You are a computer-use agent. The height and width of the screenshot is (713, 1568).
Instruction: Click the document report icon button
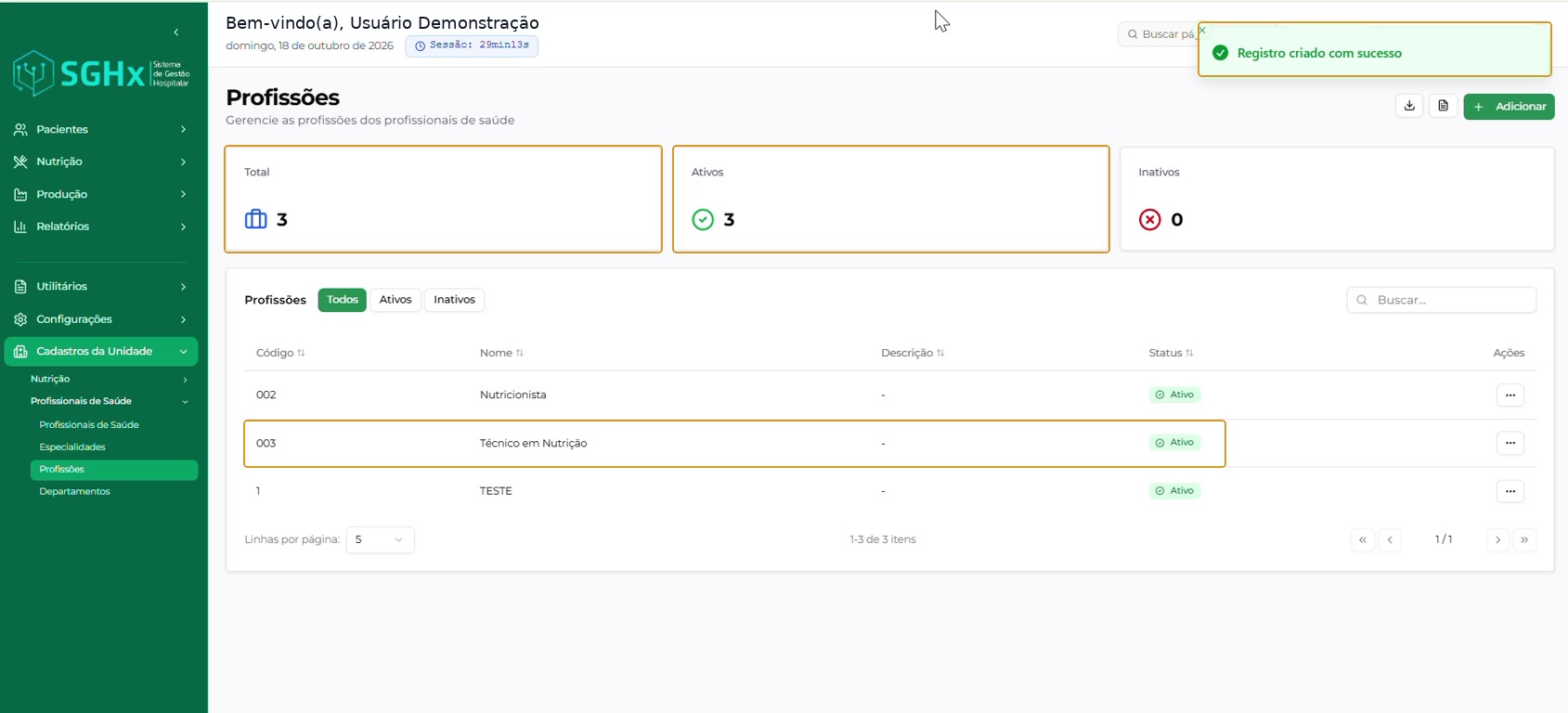point(1444,106)
